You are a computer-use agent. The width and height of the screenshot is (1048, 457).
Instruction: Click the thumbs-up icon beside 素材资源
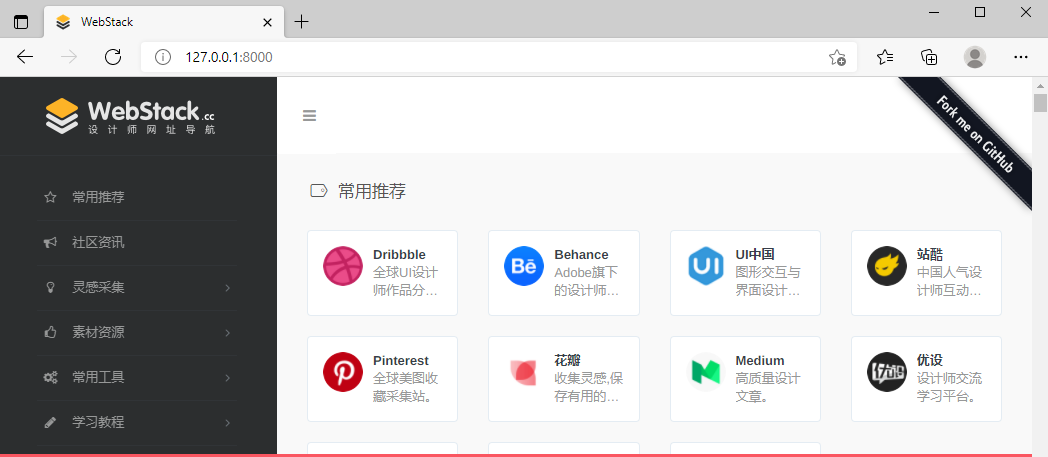click(50, 332)
